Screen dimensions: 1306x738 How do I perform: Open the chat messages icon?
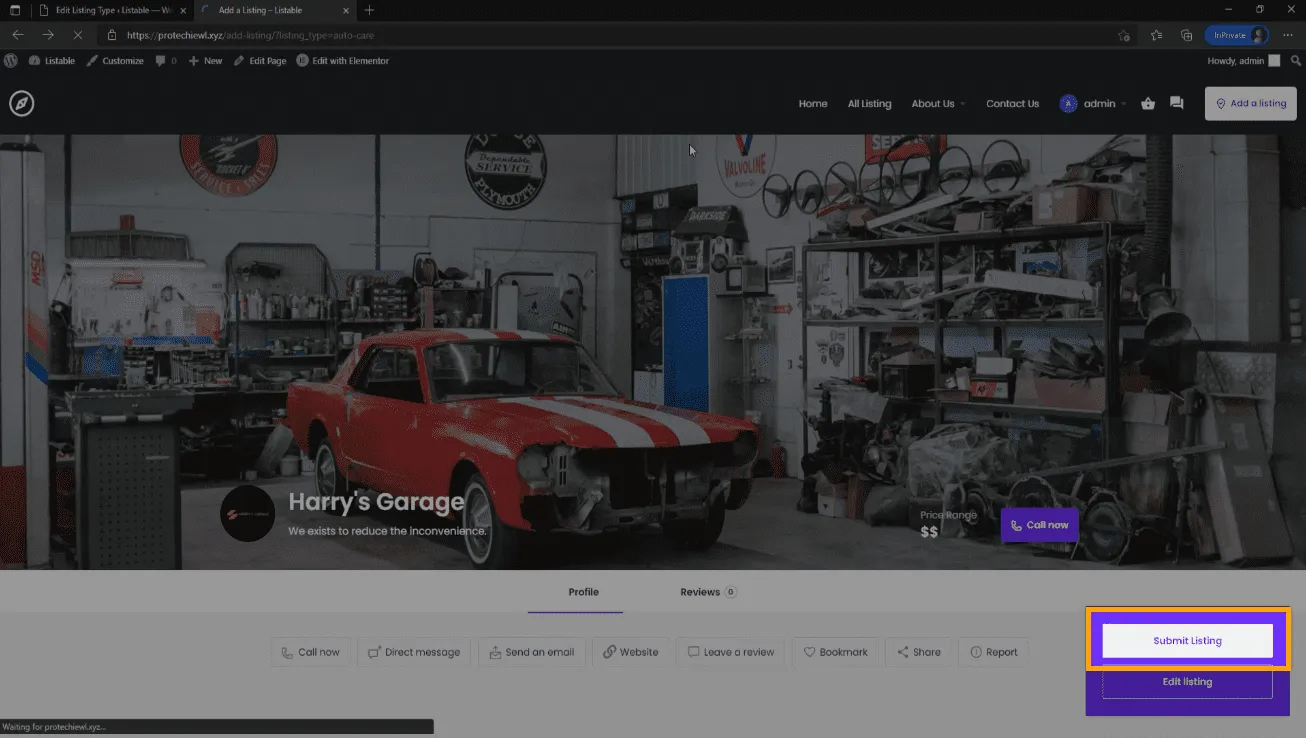[x=1176, y=103]
